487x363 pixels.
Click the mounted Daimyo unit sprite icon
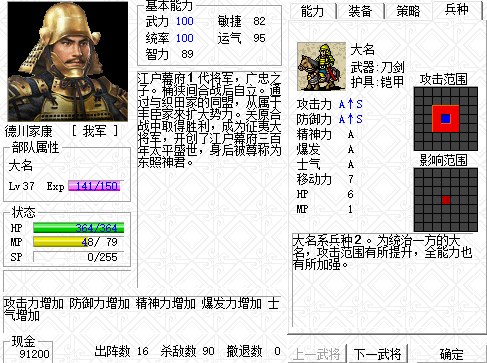point(321,67)
